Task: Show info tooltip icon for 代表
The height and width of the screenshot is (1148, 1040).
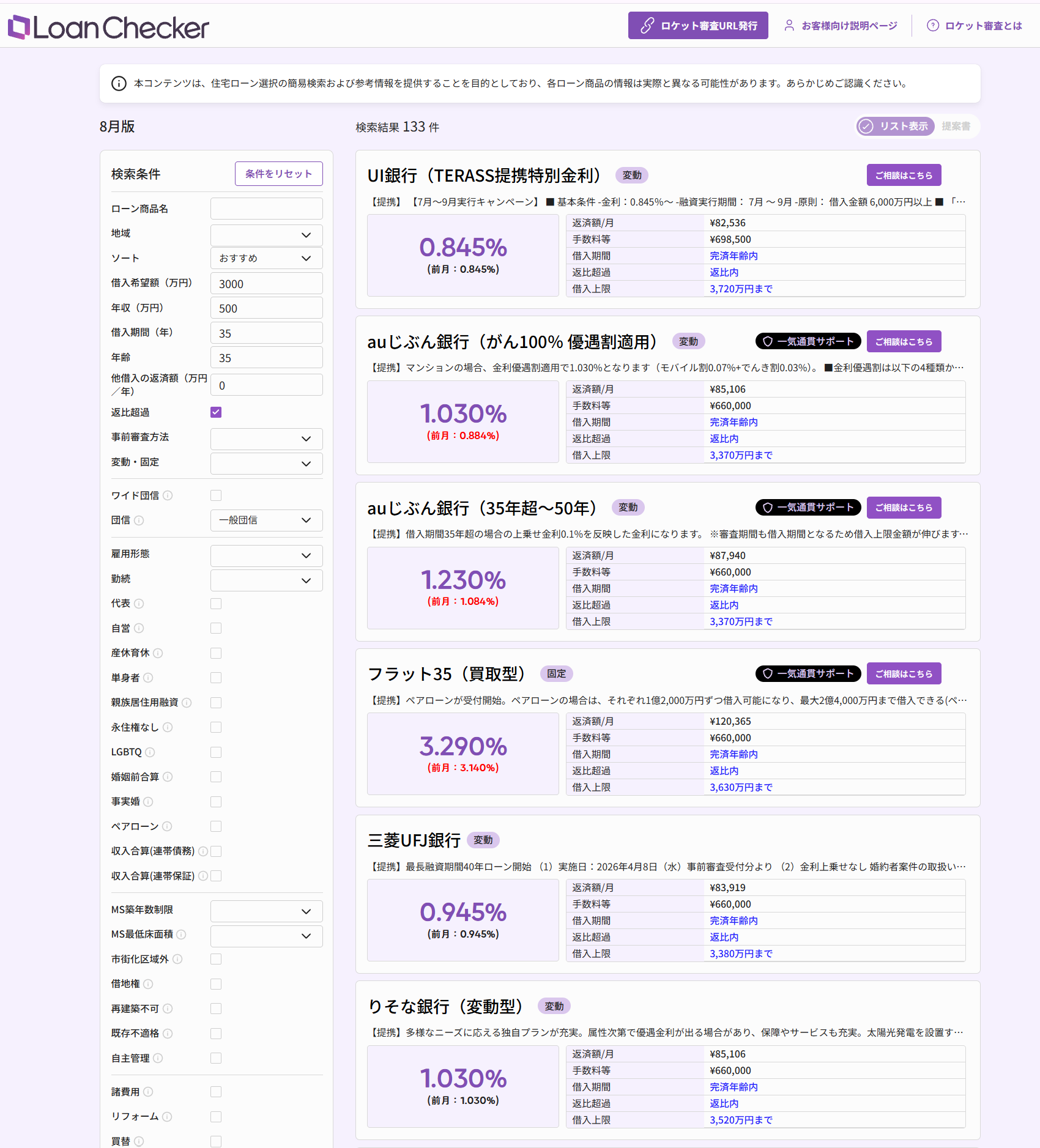Action: click(x=139, y=604)
